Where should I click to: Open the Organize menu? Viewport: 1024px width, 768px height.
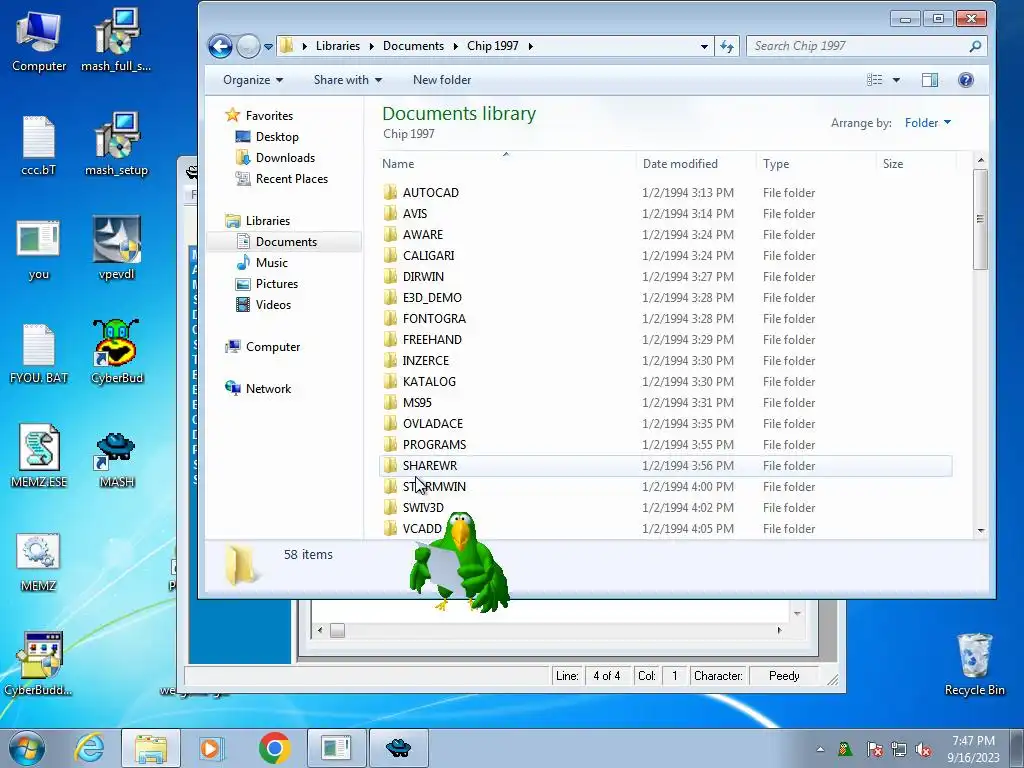point(253,80)
